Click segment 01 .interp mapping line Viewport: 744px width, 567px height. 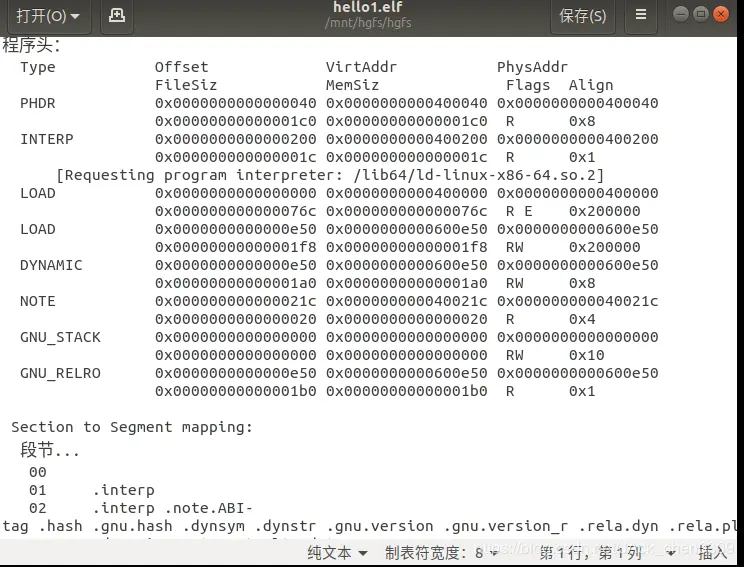pyautogui.click(x=92, y=490)
